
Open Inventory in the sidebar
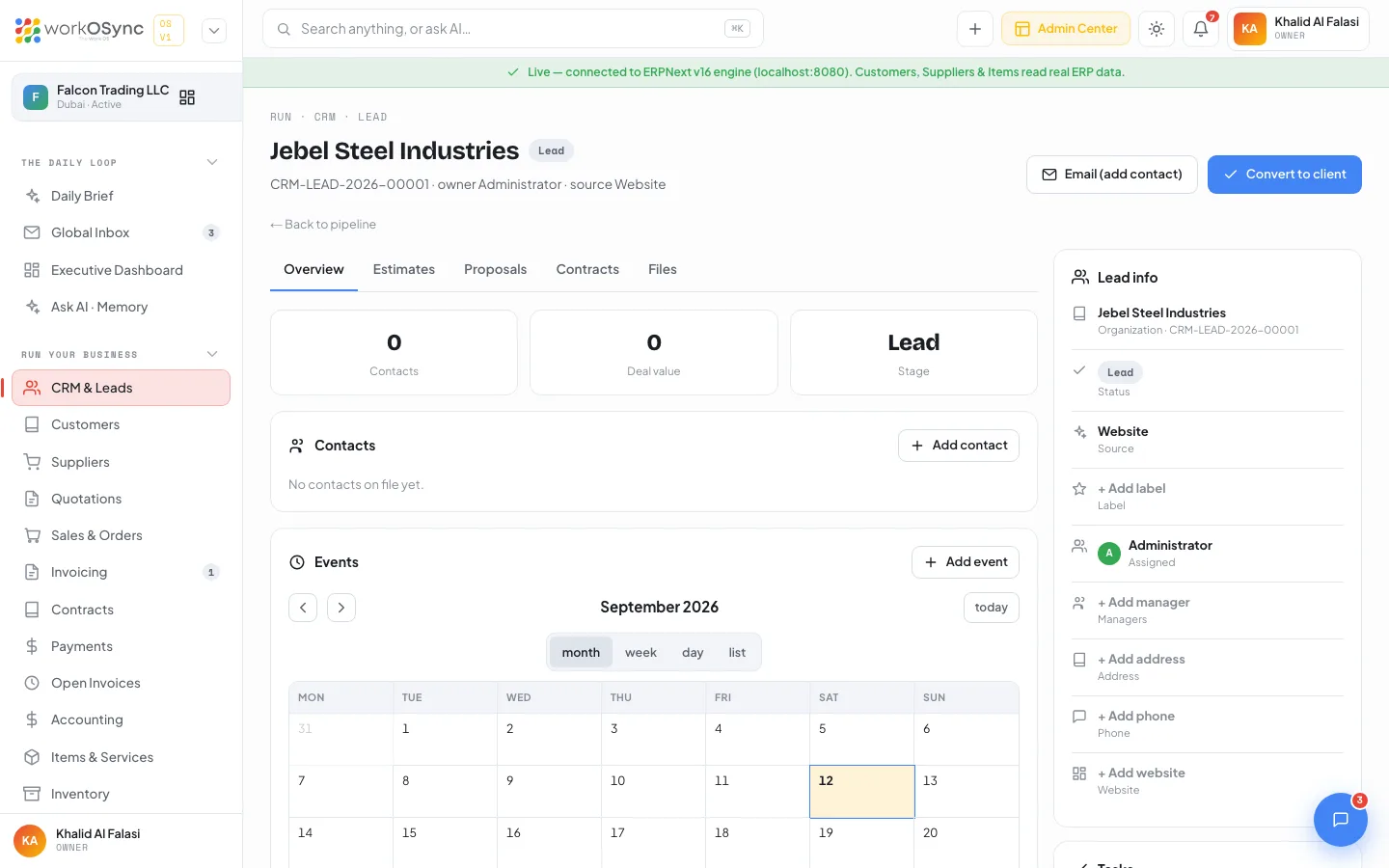(121, 794)
